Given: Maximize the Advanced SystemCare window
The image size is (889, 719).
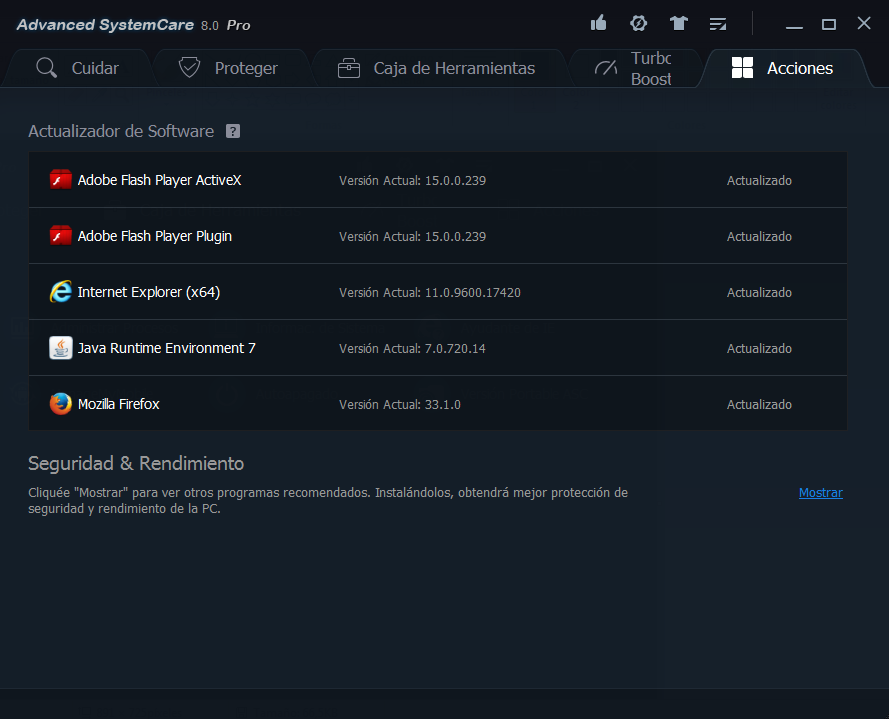Looking at the screenshot, I should pyautogui.click(x=828, y=24).
